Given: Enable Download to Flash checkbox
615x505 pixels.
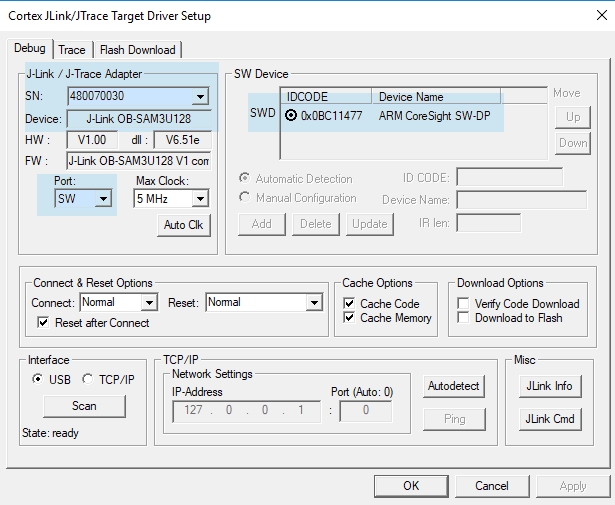Looking at the screenshot, I should click(x=463, y=318).
